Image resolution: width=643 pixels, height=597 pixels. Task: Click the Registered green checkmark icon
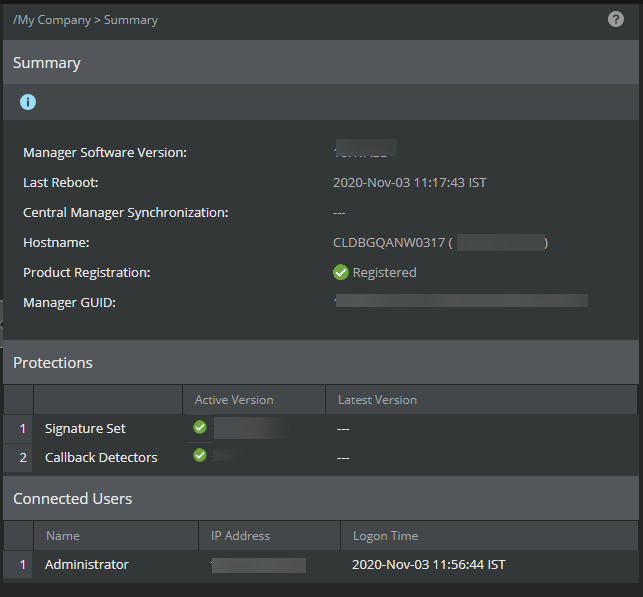[x=340, y=272]
